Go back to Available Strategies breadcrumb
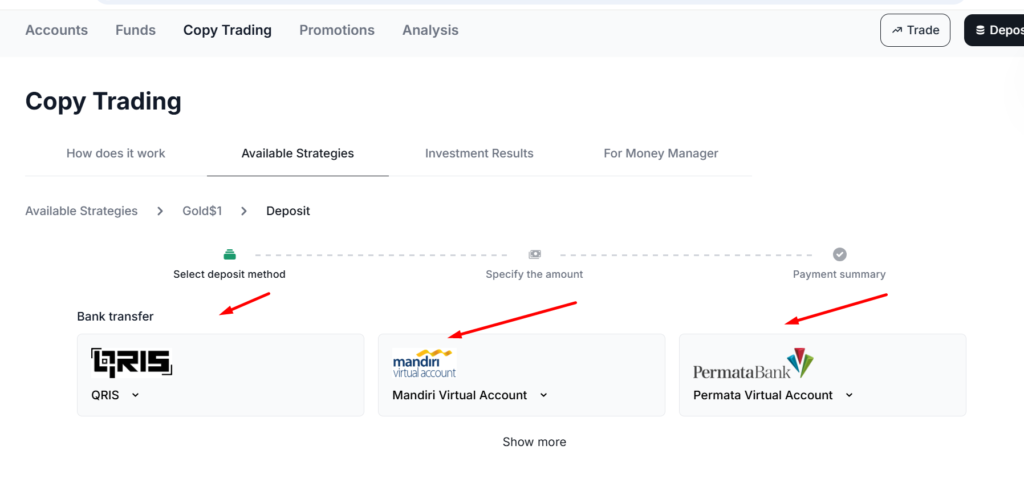This screenshot has height=482, width=1024. (x=81, y=211)
